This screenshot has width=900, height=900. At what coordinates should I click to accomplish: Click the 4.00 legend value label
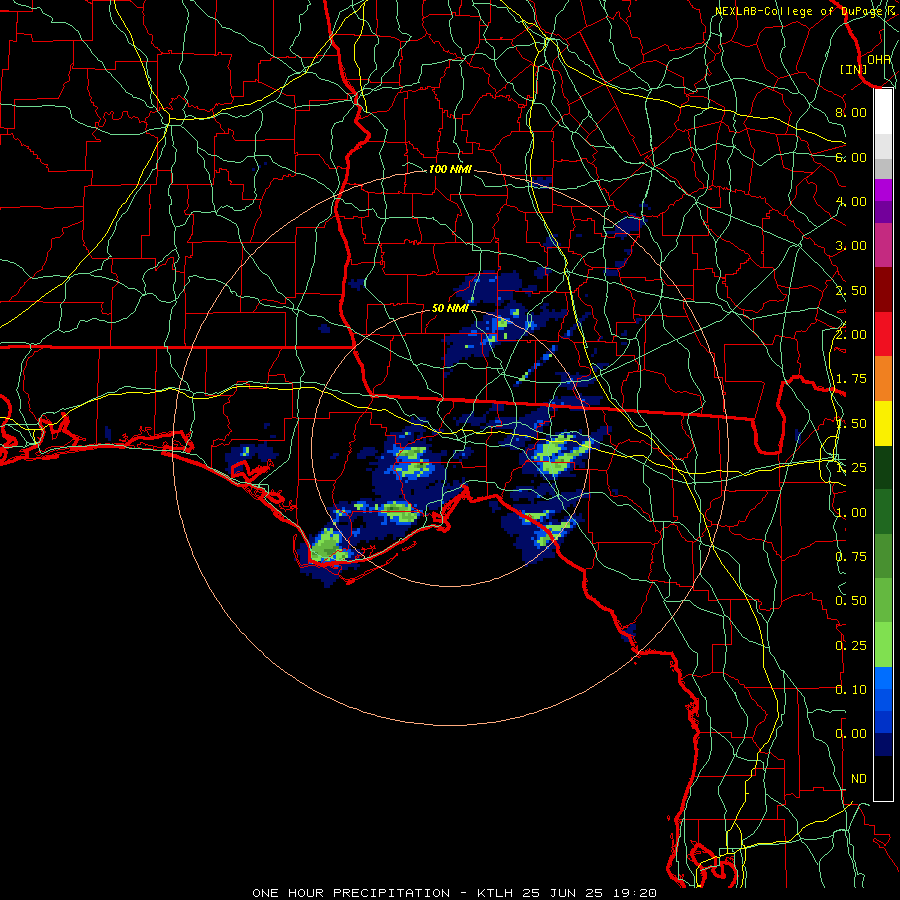click(x=851, y=201)
